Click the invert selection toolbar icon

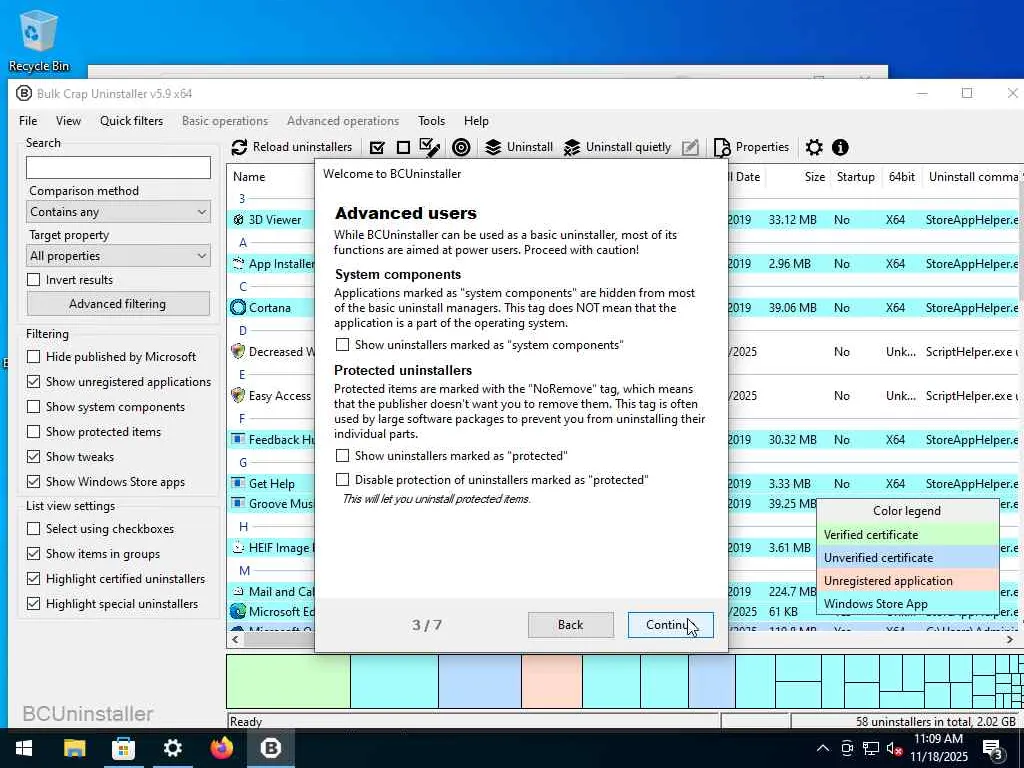click(429, 148)
